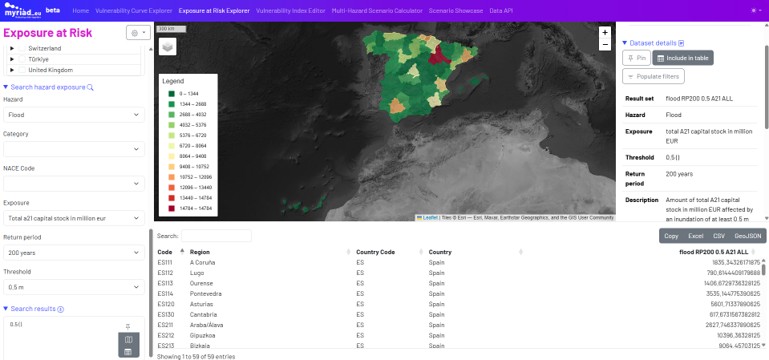Screen dimensions: 769x360
Task: Click the 9408 – 10752 legend color swatch
Action: (x=172, y=167)
